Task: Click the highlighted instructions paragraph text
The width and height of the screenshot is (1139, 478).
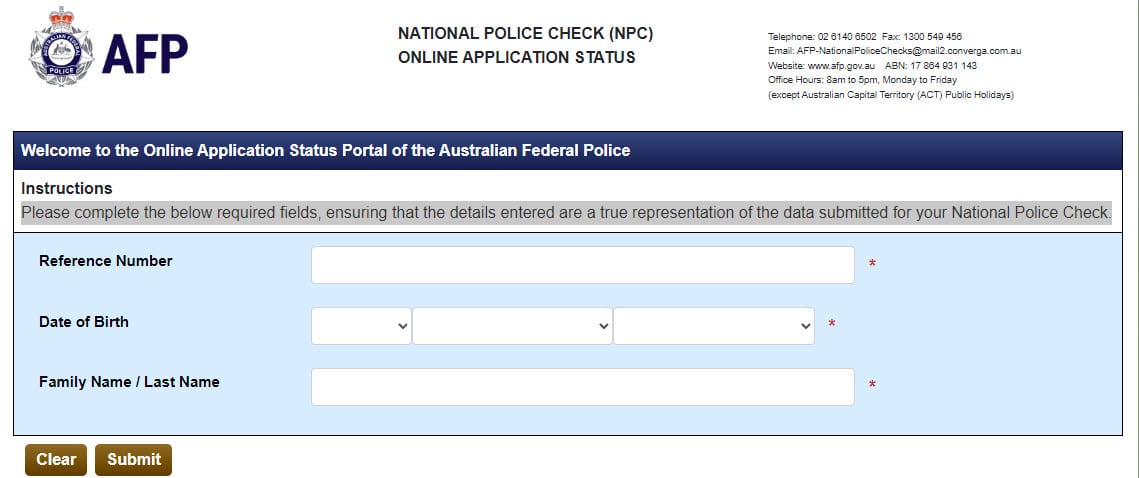Action: click(x=567, y=214)
